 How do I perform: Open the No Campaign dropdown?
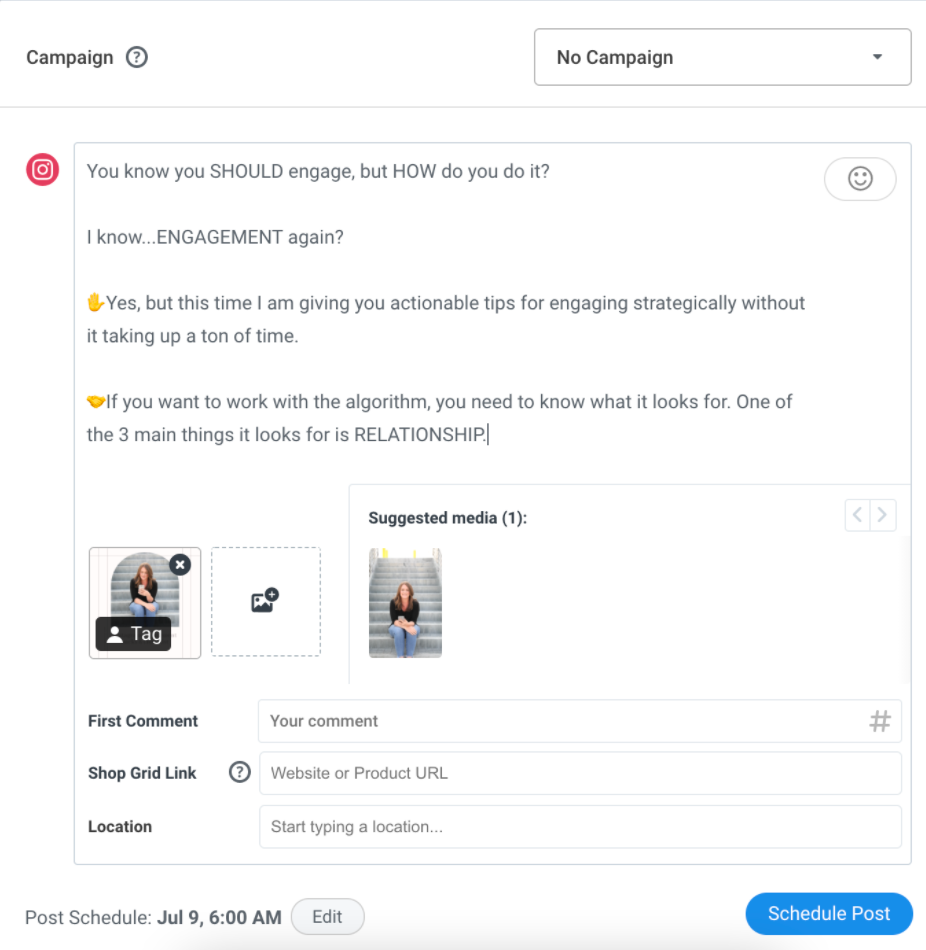point(722,57)
